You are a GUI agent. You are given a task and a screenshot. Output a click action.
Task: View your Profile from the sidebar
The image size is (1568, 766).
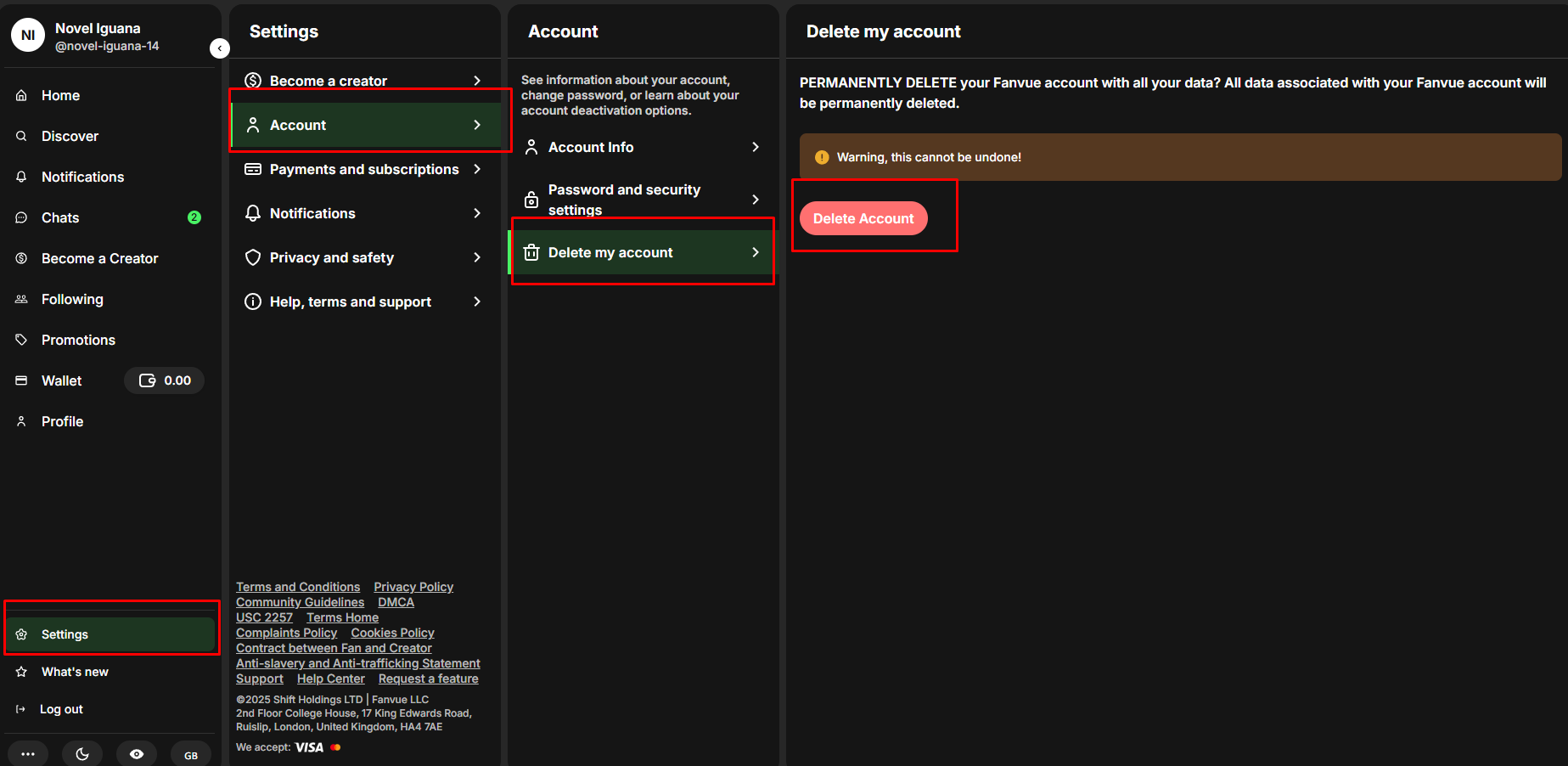62,421
